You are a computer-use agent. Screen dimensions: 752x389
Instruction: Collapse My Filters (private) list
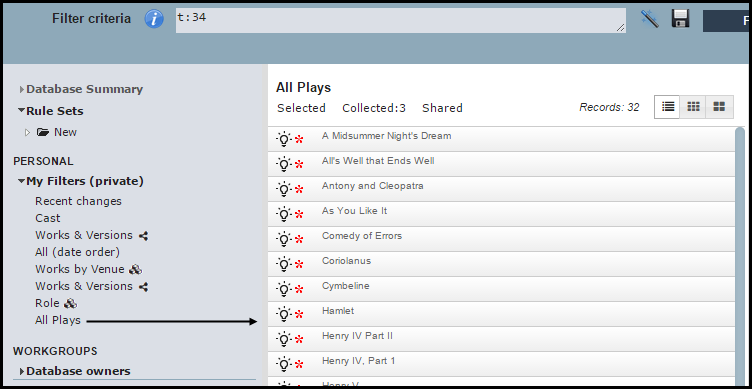click(21, 181)
